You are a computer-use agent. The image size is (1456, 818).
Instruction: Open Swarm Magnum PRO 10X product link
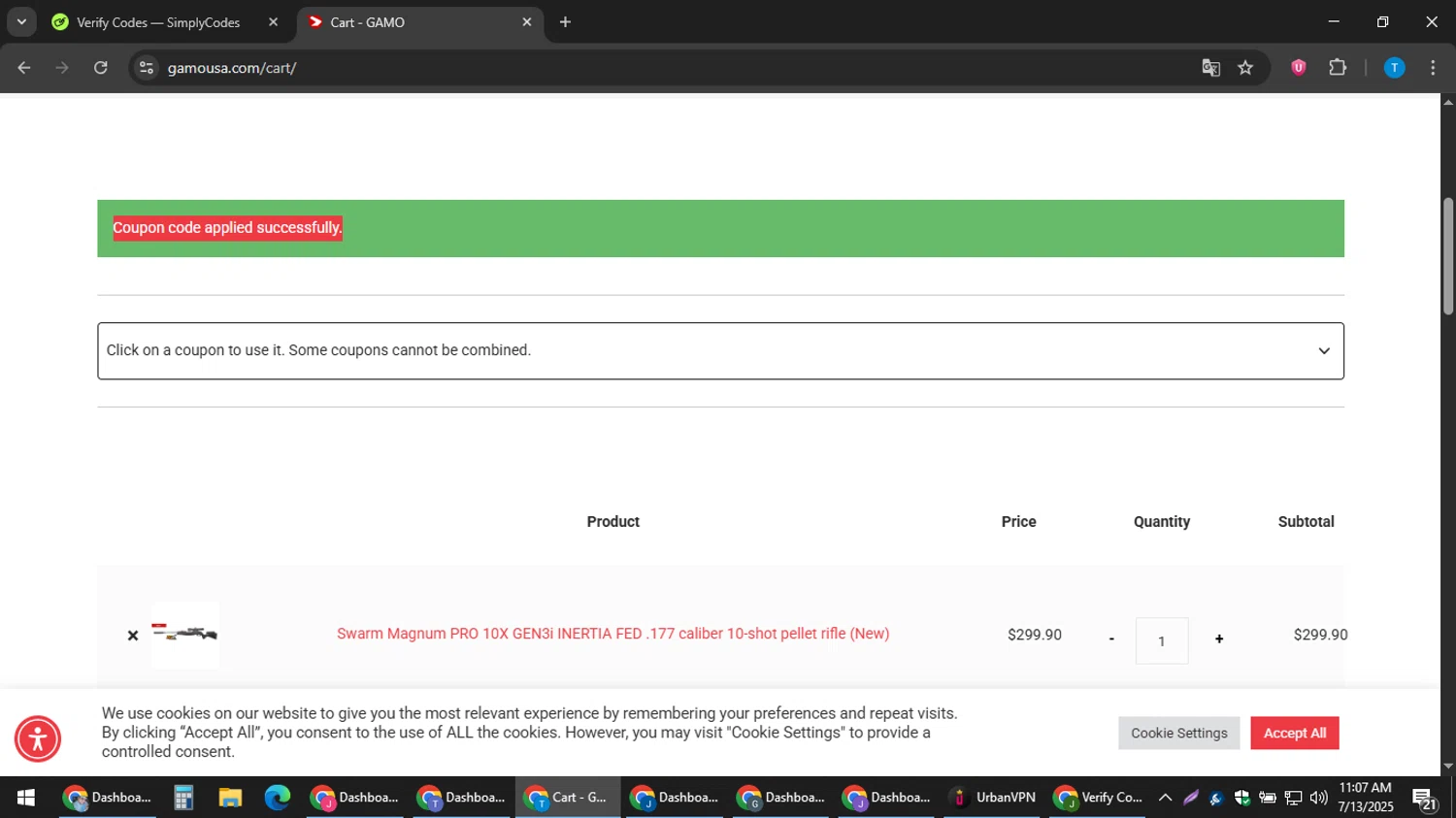(x=612, y=634)
